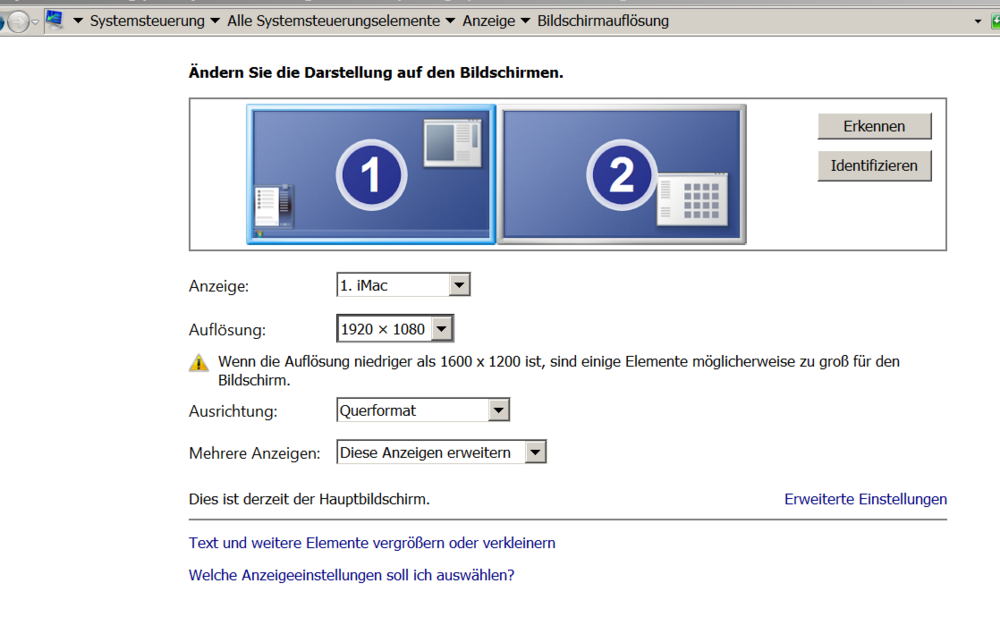Click 'Text und weitere Elemente vergrößern oder verkleinern'

[x=371, y=542]
